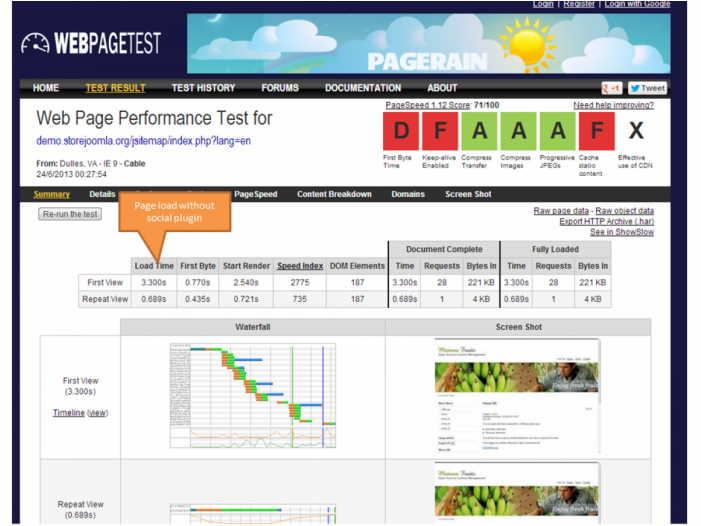The height and width of the screenshot is (526, 701).
Task: Open the First View waterfall thumbnail
Action: pyautogui.click(x=252, y=394)
